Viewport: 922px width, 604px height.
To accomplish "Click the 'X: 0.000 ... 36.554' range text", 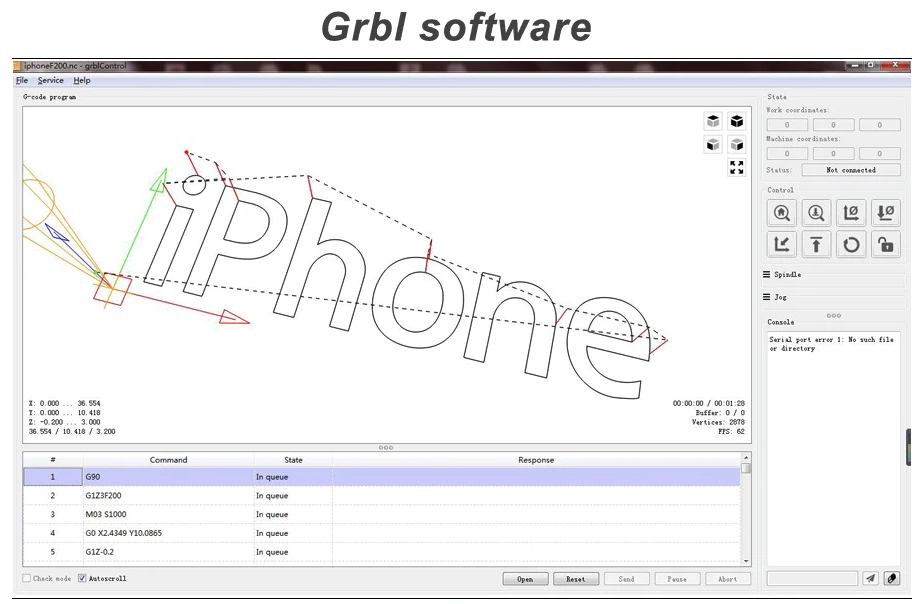I will (x=64, y=403).
